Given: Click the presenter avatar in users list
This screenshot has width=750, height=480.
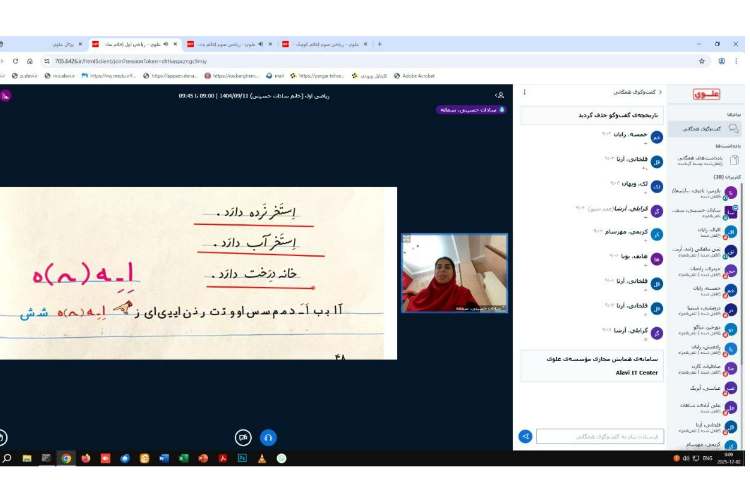Looking at the screenshot, I should click(730, 212).
